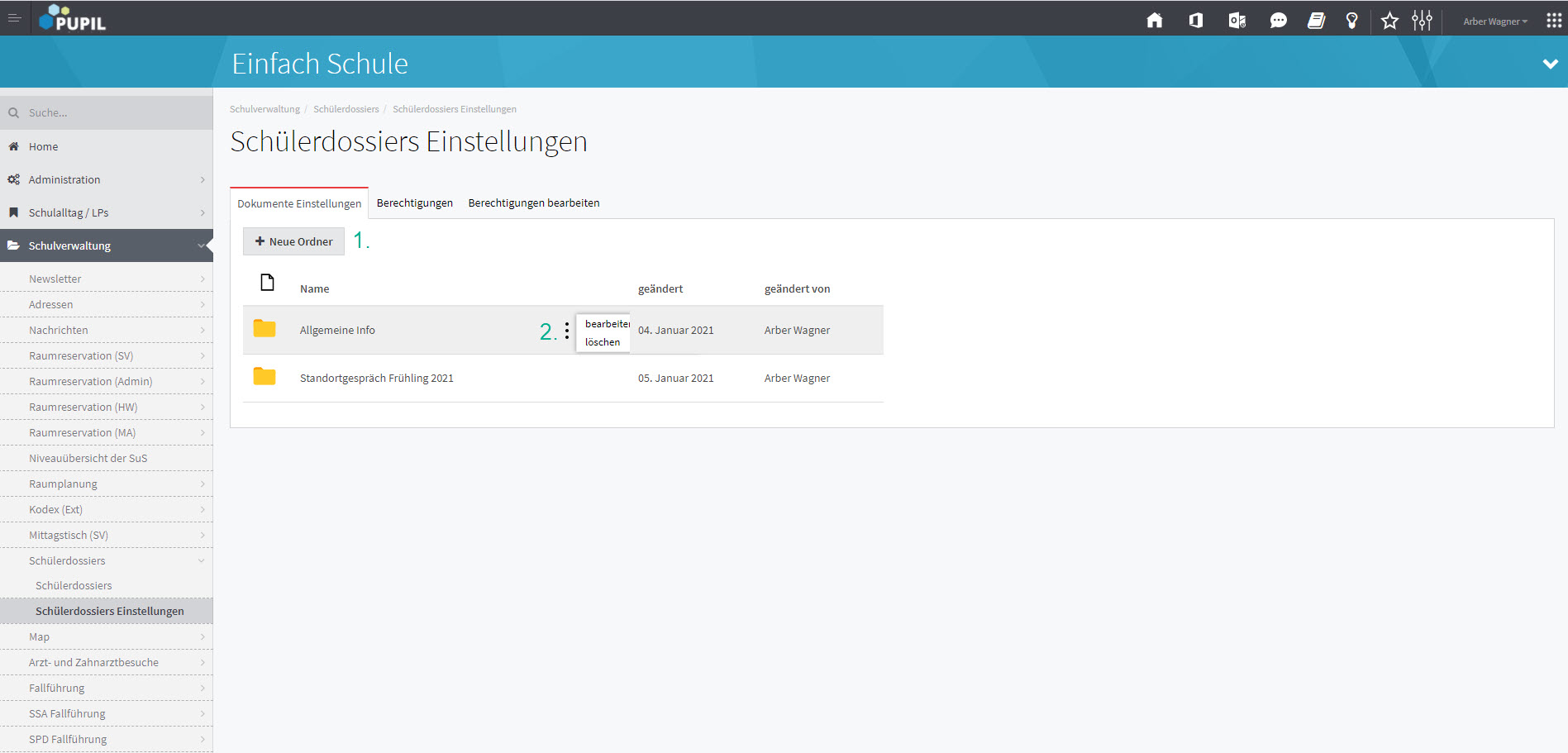Viewport: 1568px width, 753px height.
Task: Click the search field Suche...
Action: pos(107,112)
